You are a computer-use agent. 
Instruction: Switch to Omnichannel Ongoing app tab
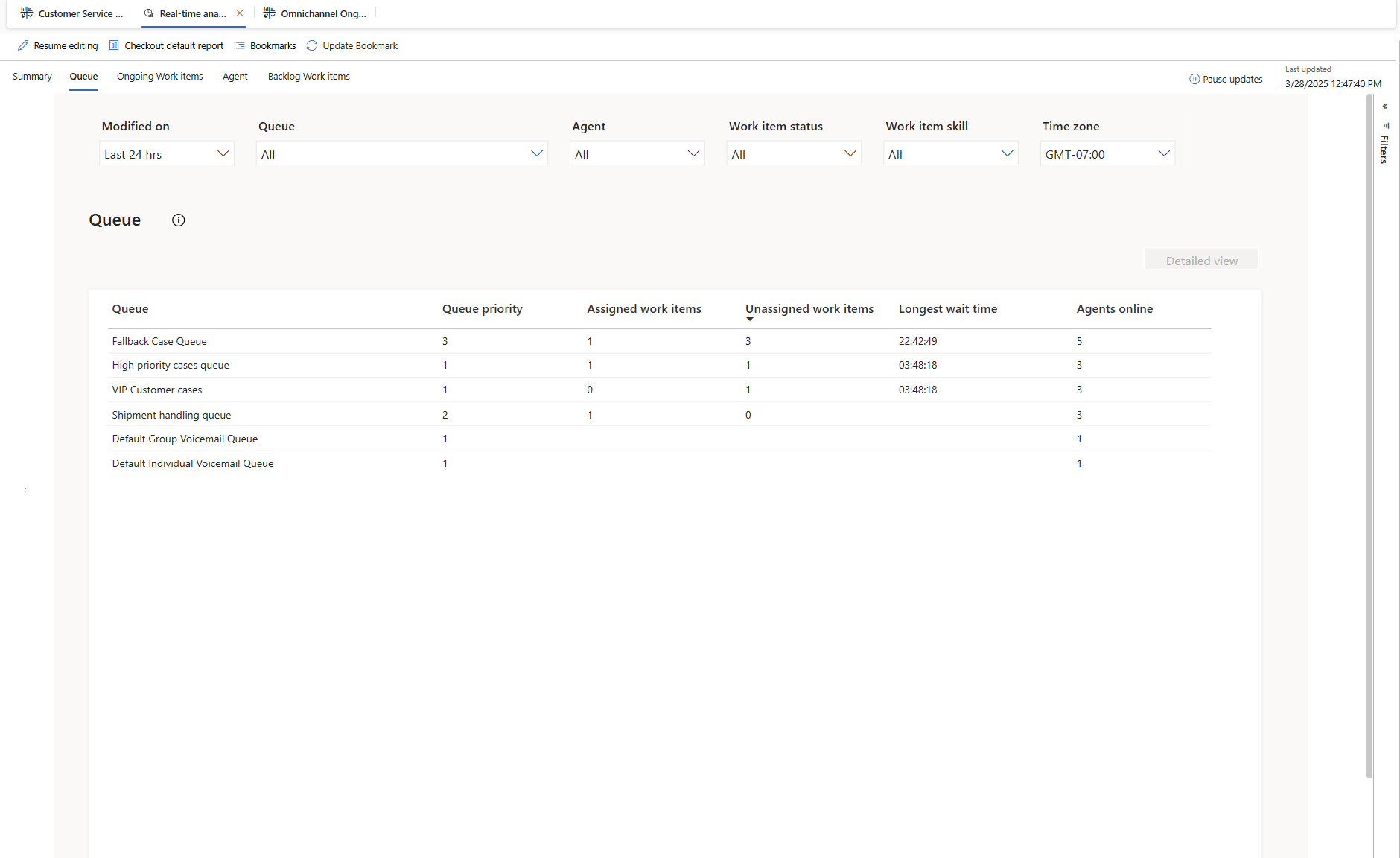316,13
